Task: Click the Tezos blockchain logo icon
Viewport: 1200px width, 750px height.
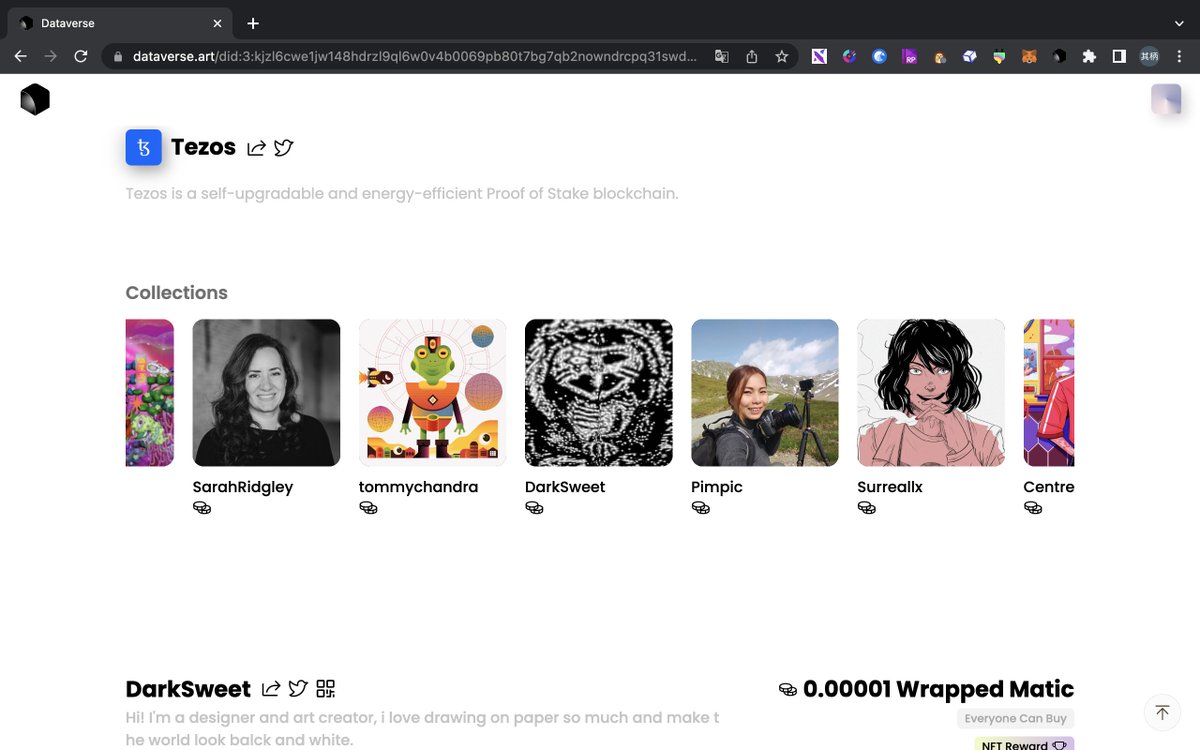Action: [x=143, y=147]
